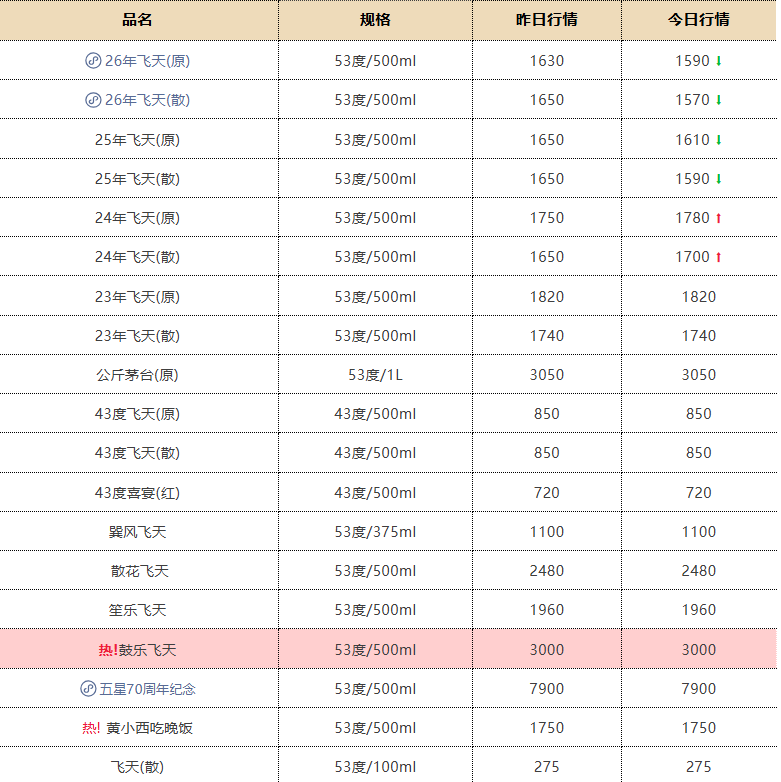
Task: Select the 飞天(散) name in 100ml row
Action: (x=137, y=767)
